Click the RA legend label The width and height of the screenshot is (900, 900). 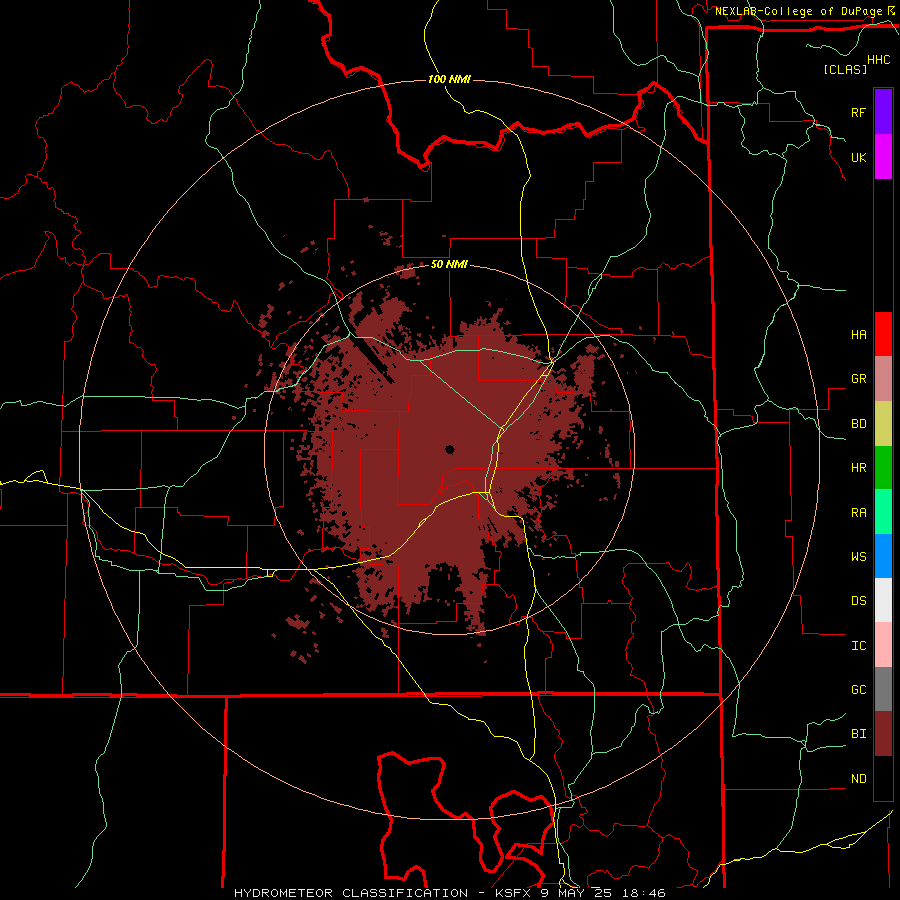point(858,513)
